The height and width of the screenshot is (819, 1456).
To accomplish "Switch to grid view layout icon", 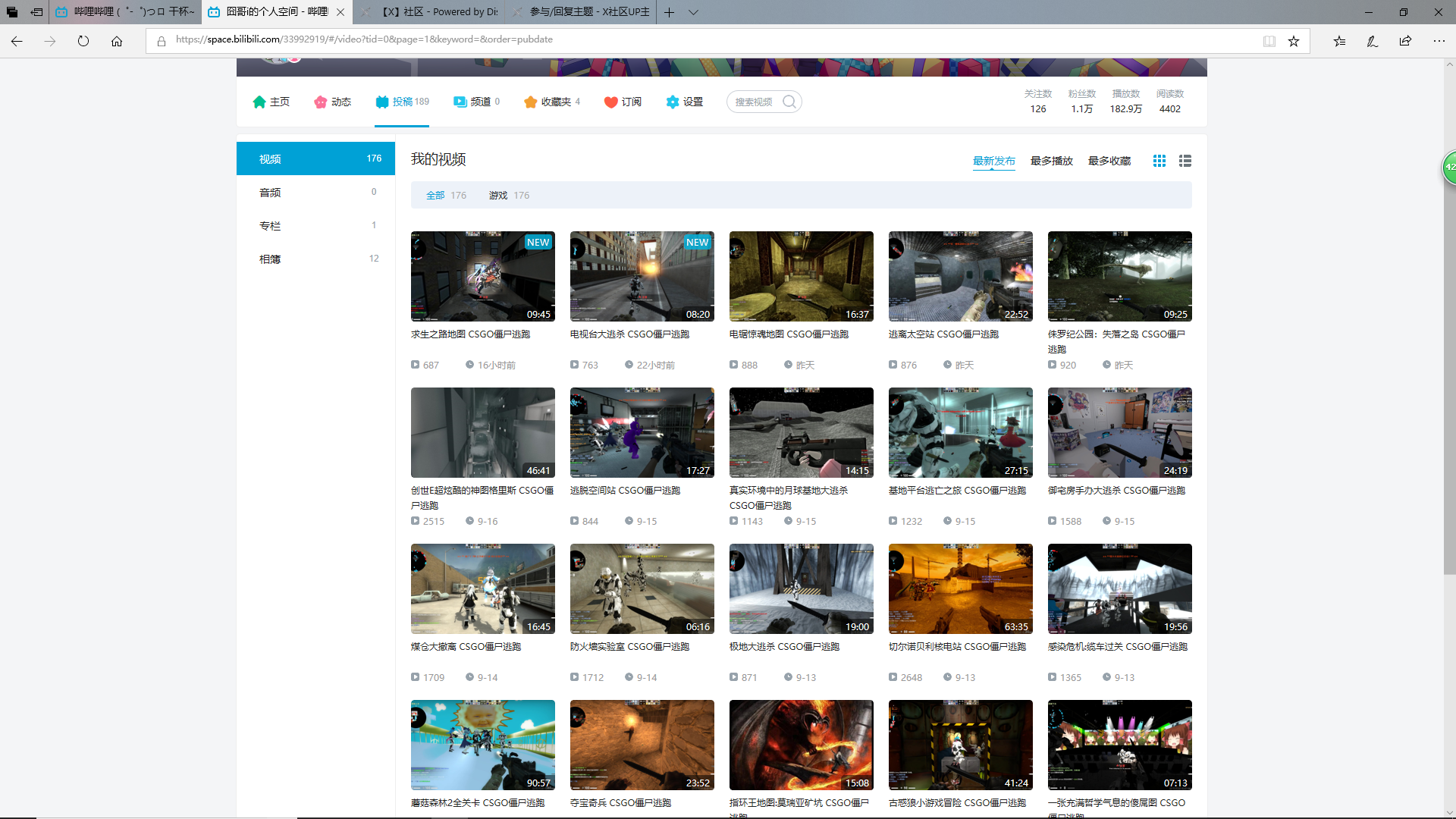I will tap(1159, 161).
